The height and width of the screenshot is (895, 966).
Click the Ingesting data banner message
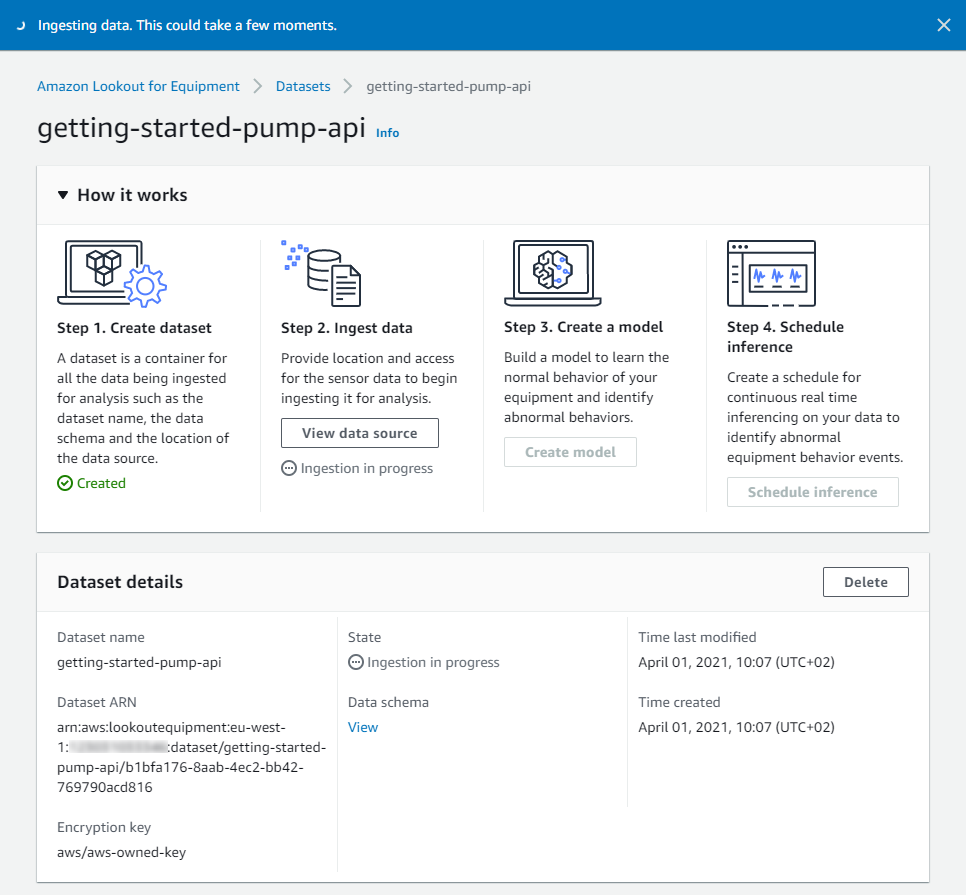pos(187,25)
